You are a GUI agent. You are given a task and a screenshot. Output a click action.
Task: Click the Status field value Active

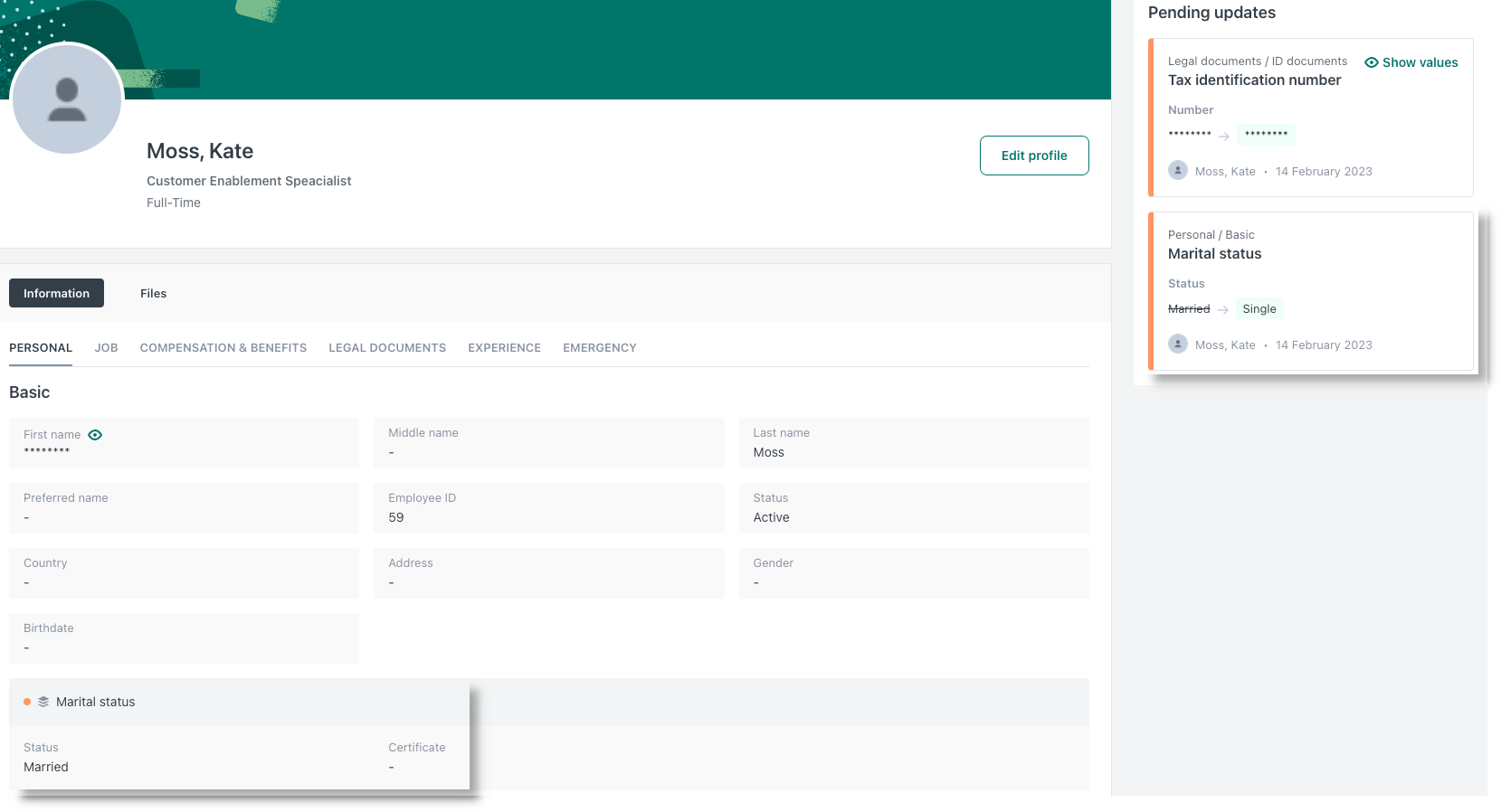point(771,518)
